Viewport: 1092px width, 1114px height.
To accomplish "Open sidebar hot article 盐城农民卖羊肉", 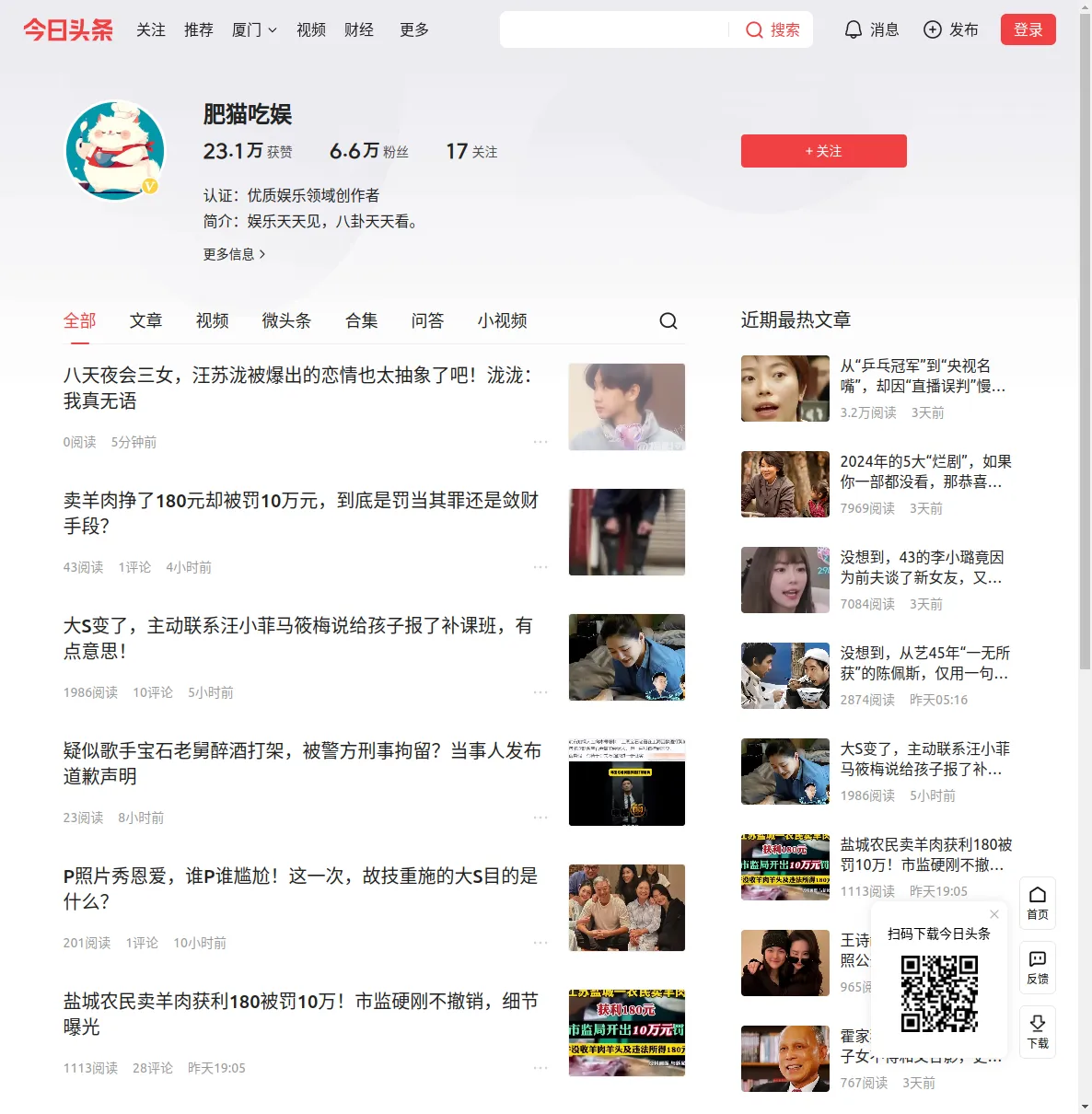I will 926,854.
